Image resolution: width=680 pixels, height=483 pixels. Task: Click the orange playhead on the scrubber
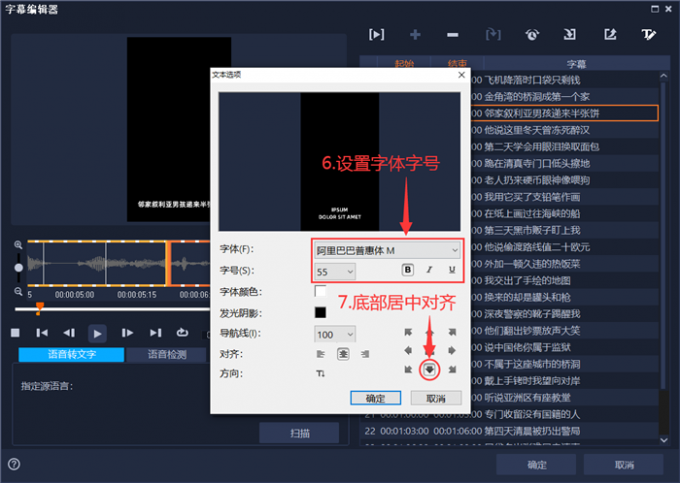[39, 308]
